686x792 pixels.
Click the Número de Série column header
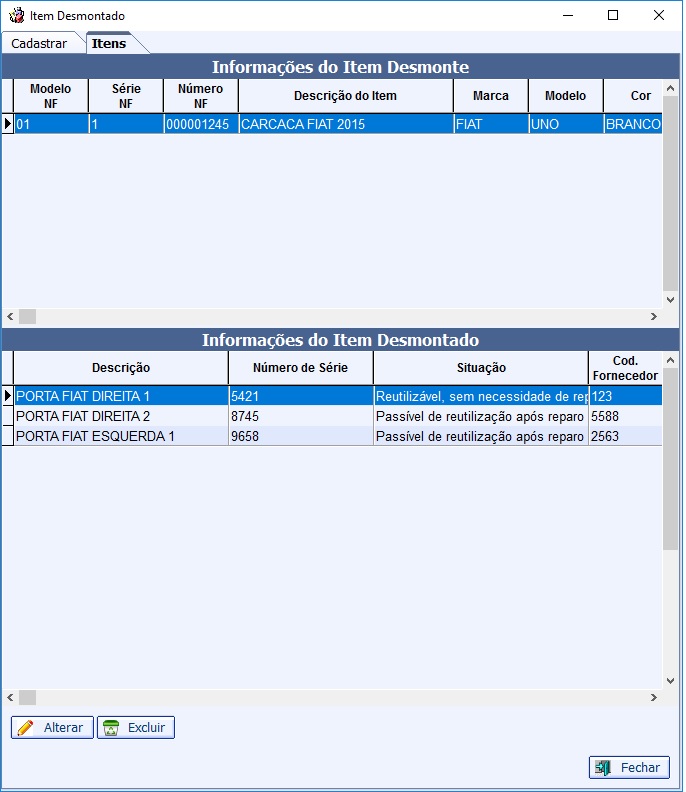click(x=301, y=368)
